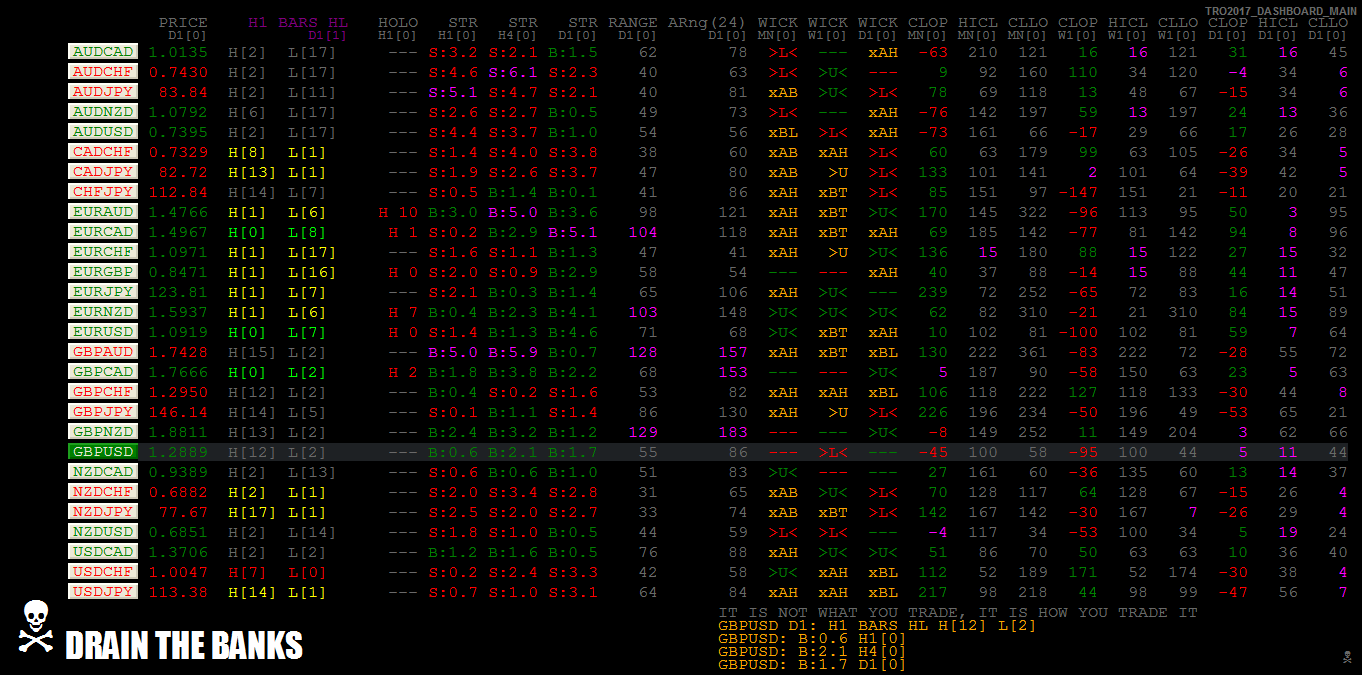Choose the AUDUSD symbol button
1362x675 pixels.
pos(103,131)
